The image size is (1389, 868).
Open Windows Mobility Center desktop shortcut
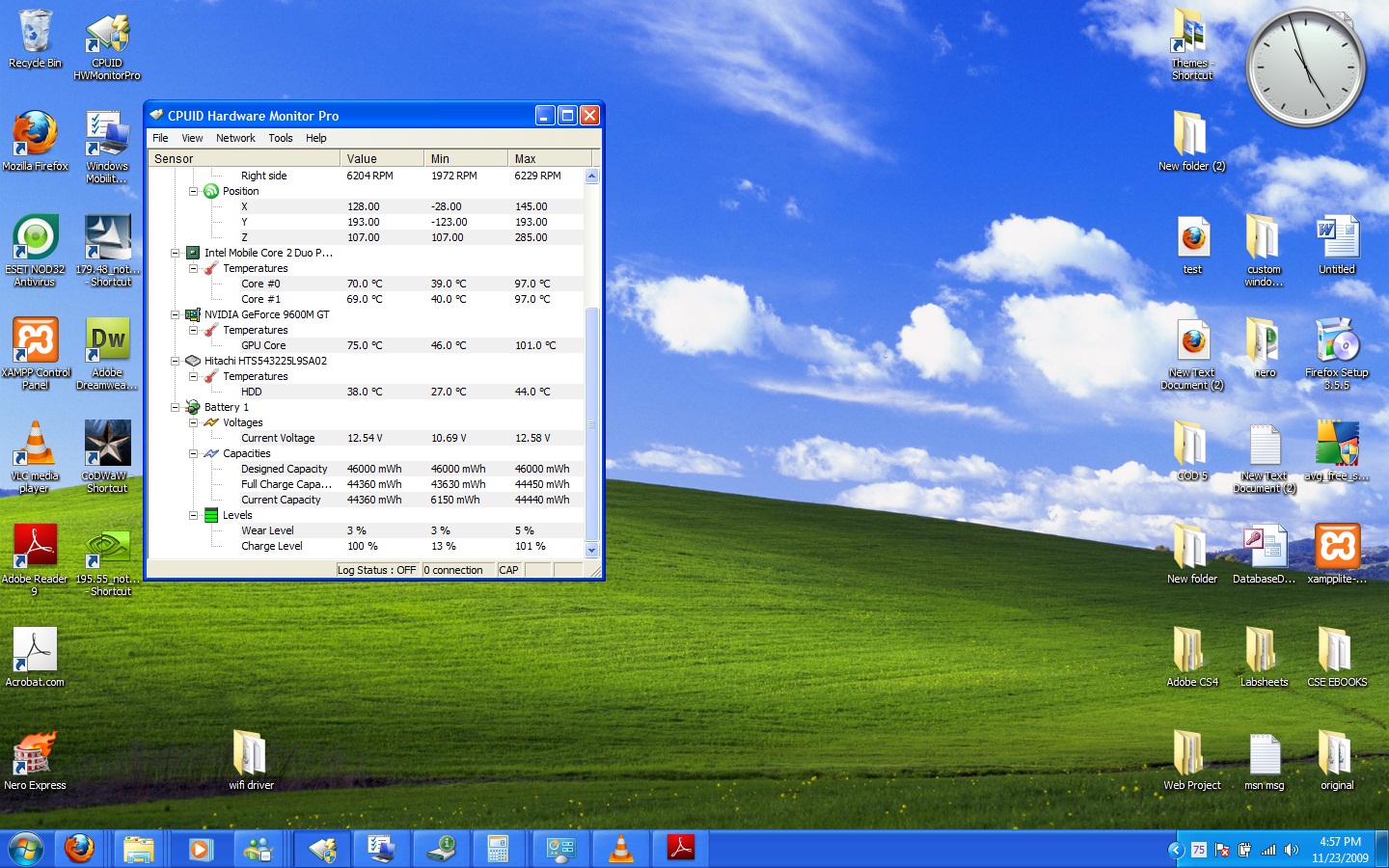(107, 147)
